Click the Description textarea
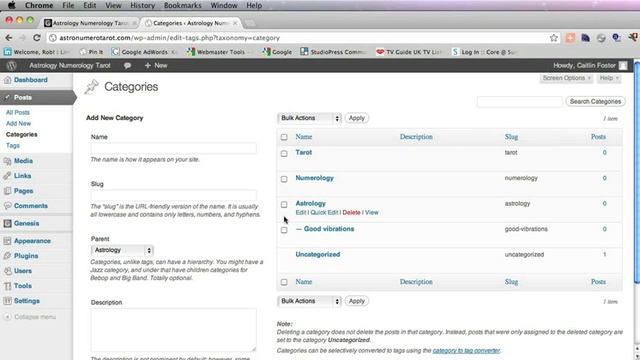Image resolution: width=640 pixels, height=360 pixels. pyautogui.click(x=173, y=330)
